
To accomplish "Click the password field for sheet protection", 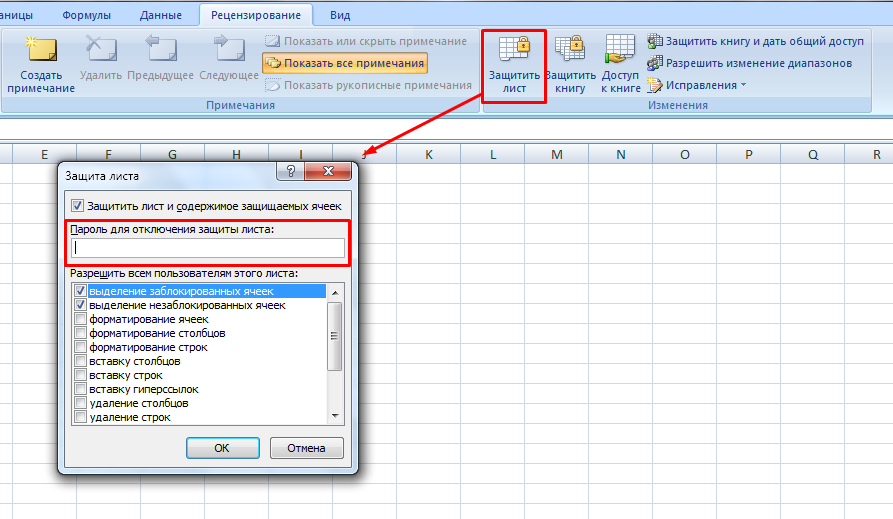I will click(x=208, y=248).
